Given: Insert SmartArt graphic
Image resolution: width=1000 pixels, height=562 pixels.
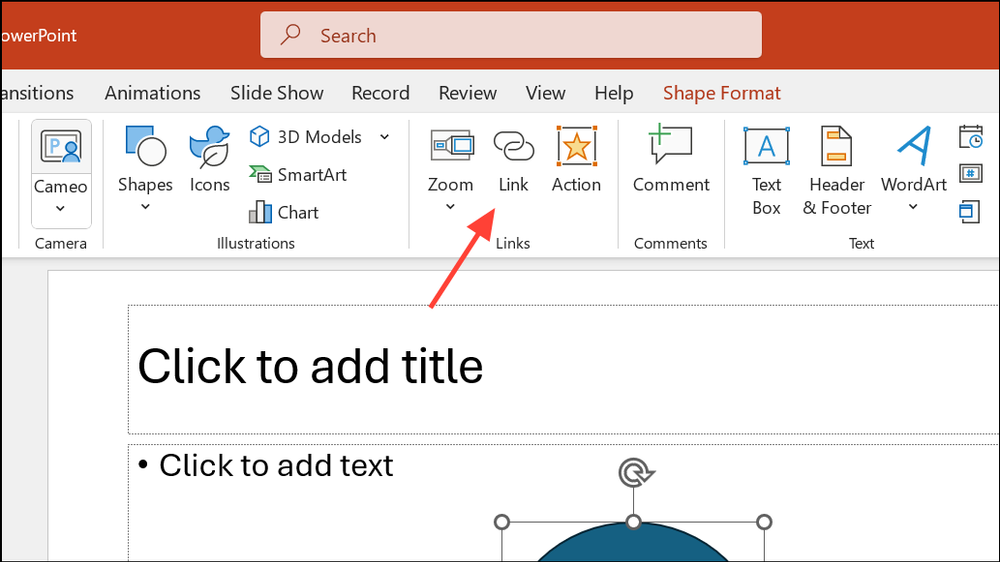Looking at the screenshot, I should [x=298, y=175].
